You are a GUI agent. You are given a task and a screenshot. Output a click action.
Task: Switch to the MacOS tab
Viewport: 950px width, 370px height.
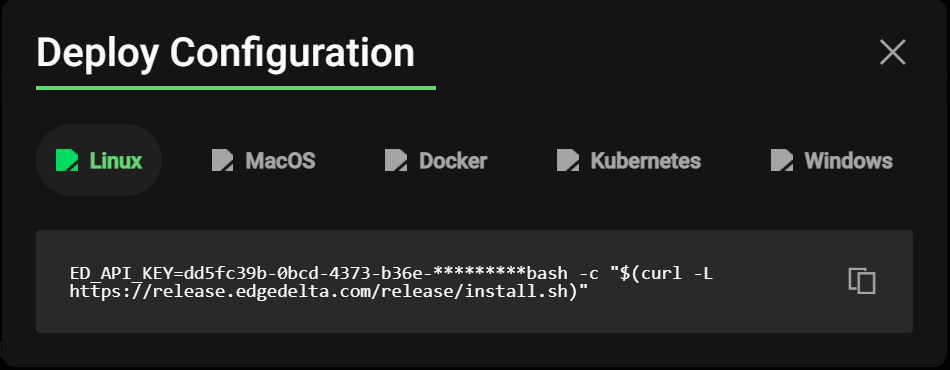[x=264, y=160]
